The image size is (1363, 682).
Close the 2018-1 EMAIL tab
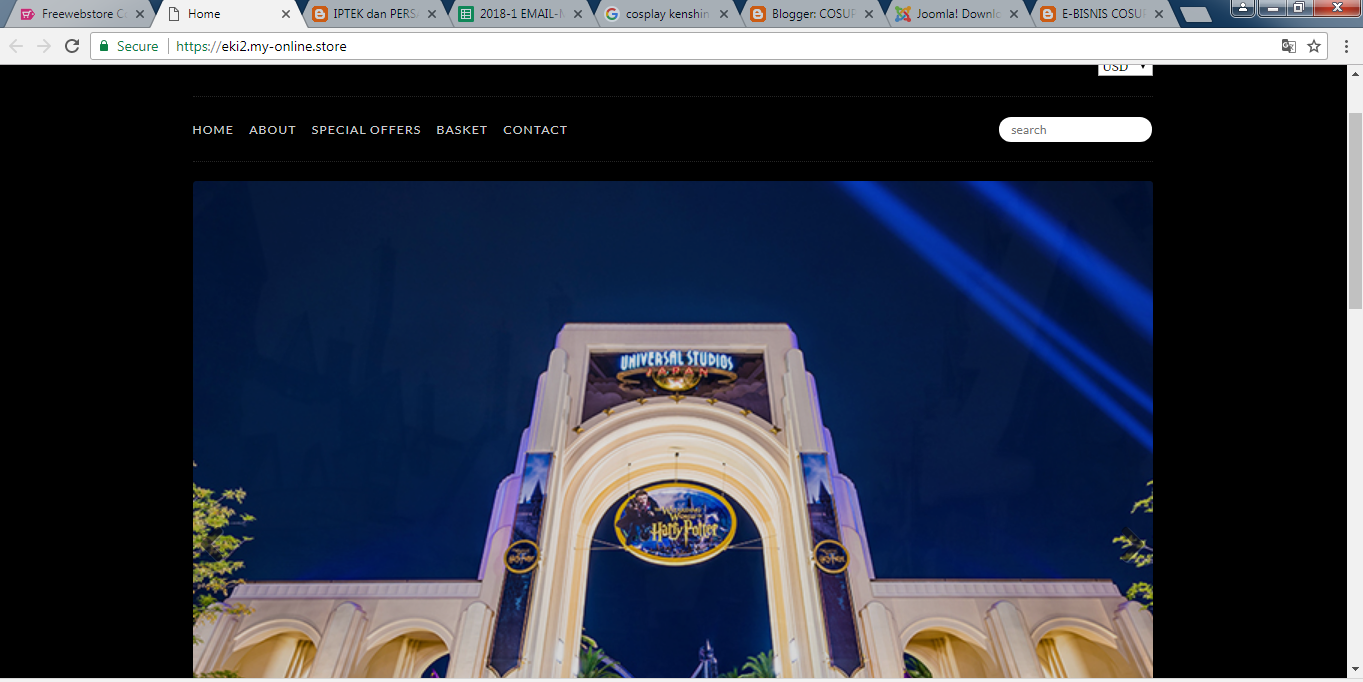(578, 14)
